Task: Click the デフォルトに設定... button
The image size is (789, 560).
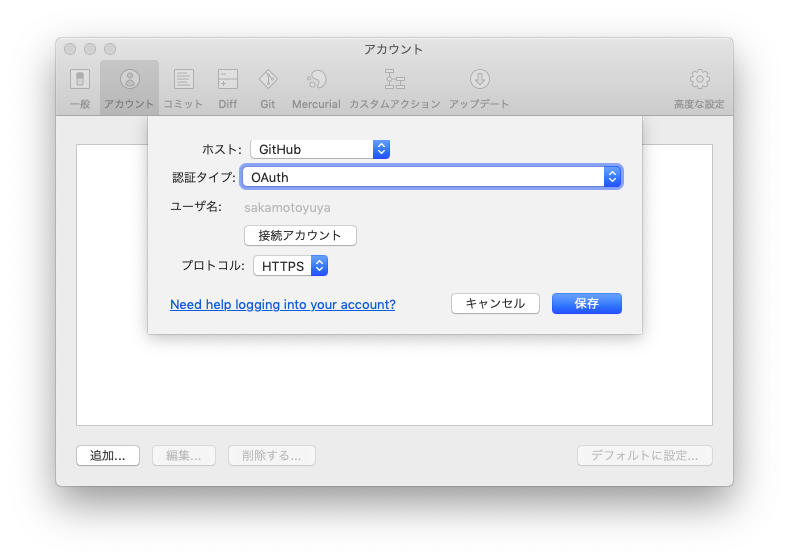Action: click(x=645, y=455)
